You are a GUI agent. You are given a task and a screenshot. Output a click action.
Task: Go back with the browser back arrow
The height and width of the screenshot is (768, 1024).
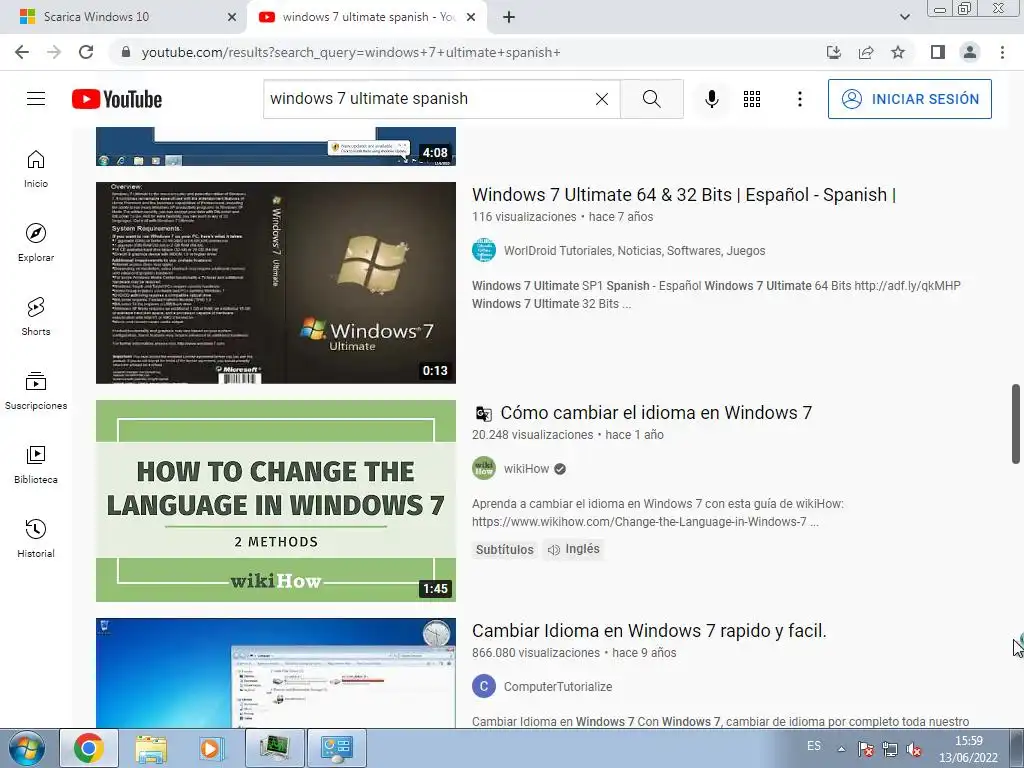pyautogui.click(x=22, y=52)
